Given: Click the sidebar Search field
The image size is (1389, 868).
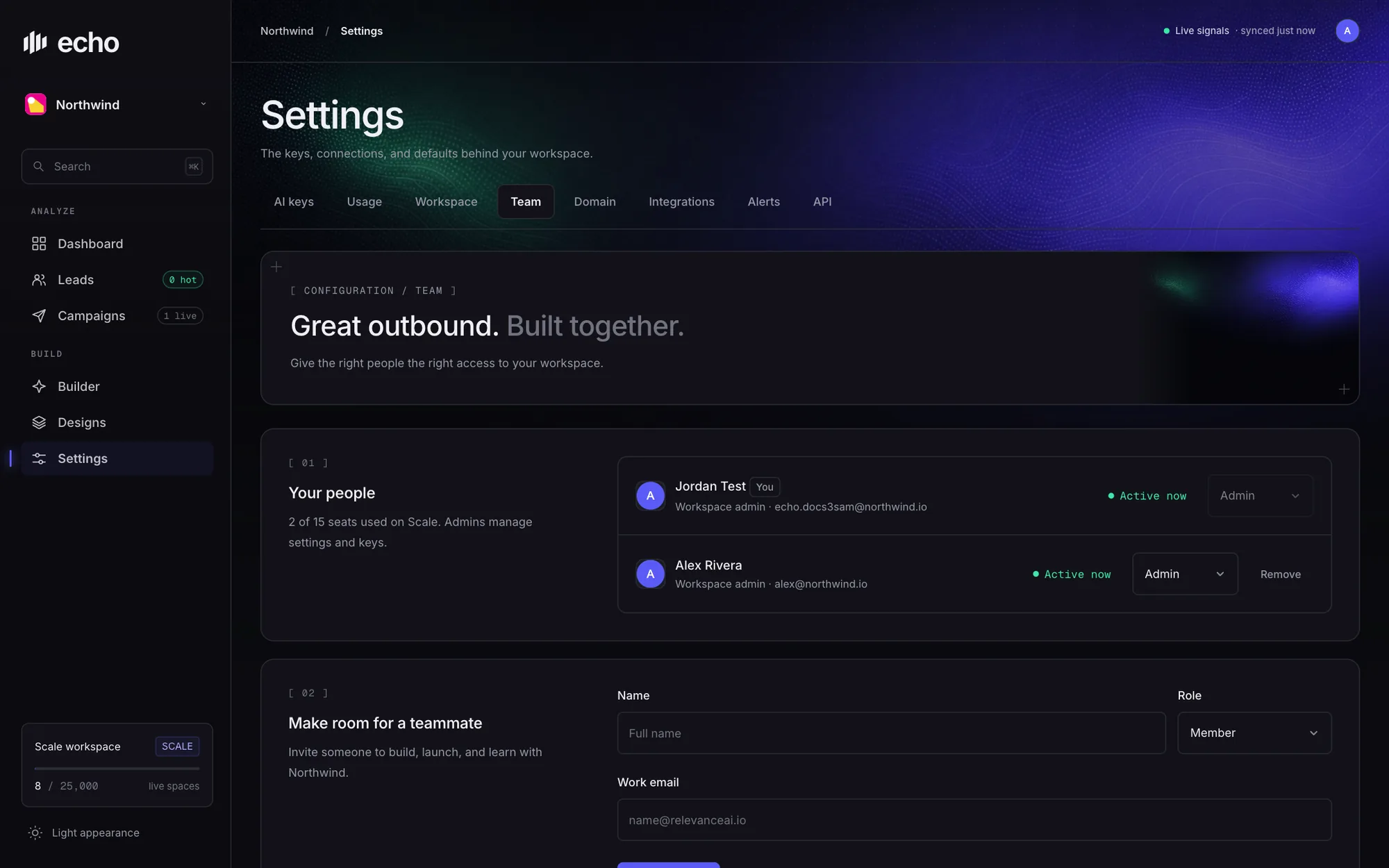Looking at the screenshot, I should tap(117, 167).
